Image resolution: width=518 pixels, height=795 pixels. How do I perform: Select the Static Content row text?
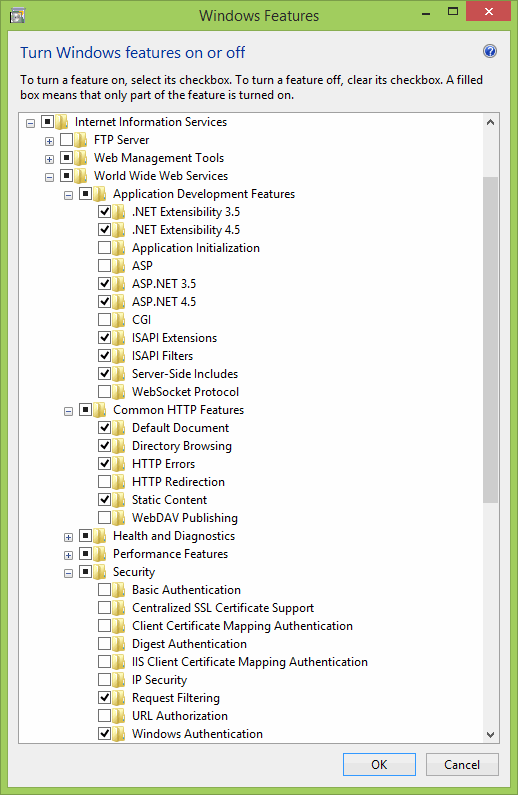169,499
